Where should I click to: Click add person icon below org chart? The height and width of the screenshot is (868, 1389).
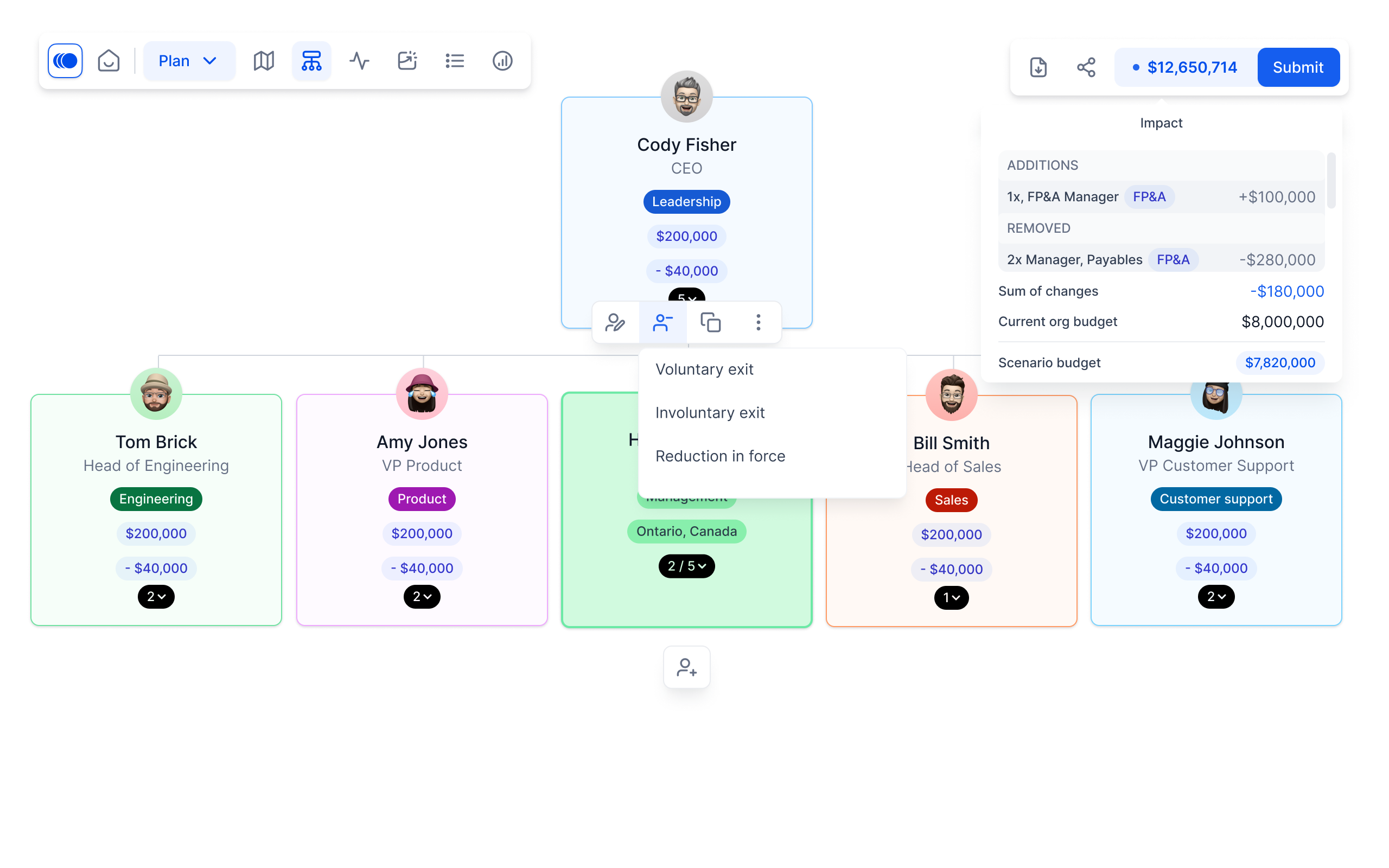click(x=686, y=667)
